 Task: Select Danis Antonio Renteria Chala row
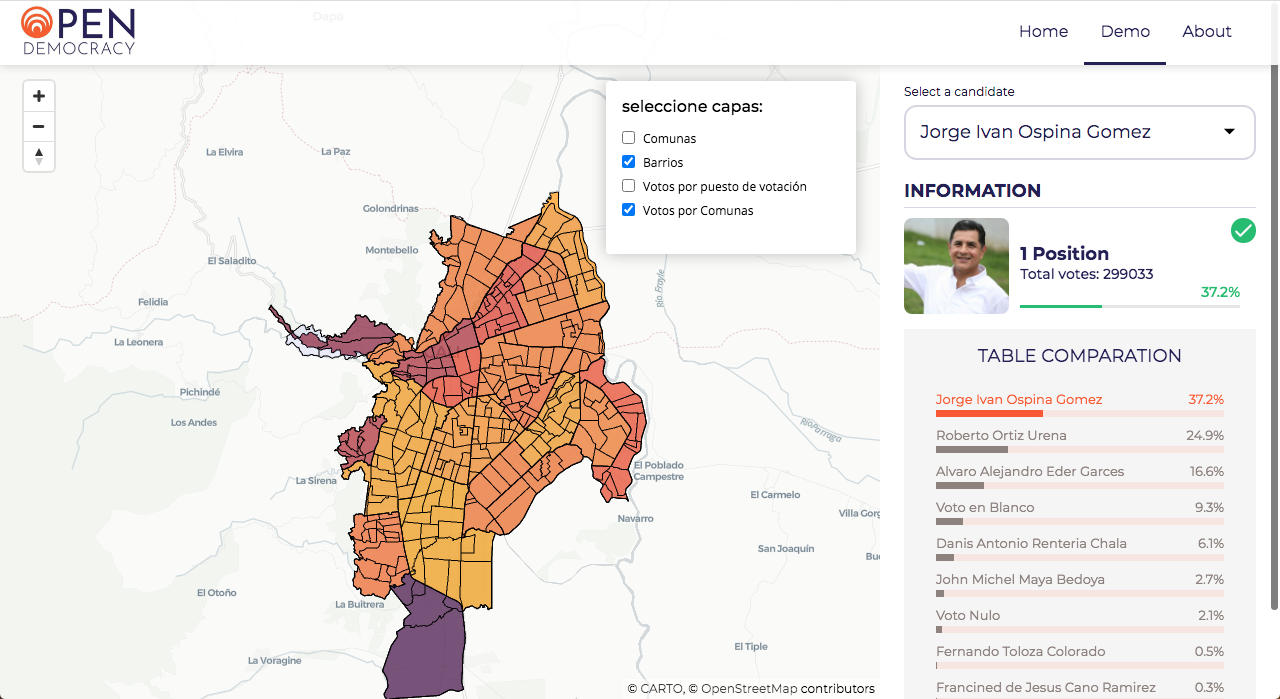[x=1080, y=548]
